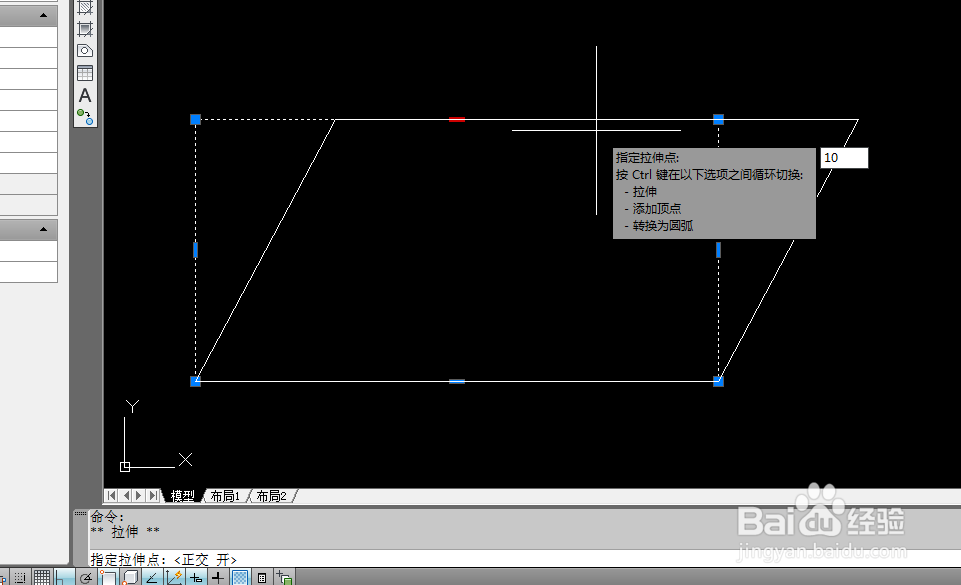Toggle Grid display in status bar

pos(42,577)
